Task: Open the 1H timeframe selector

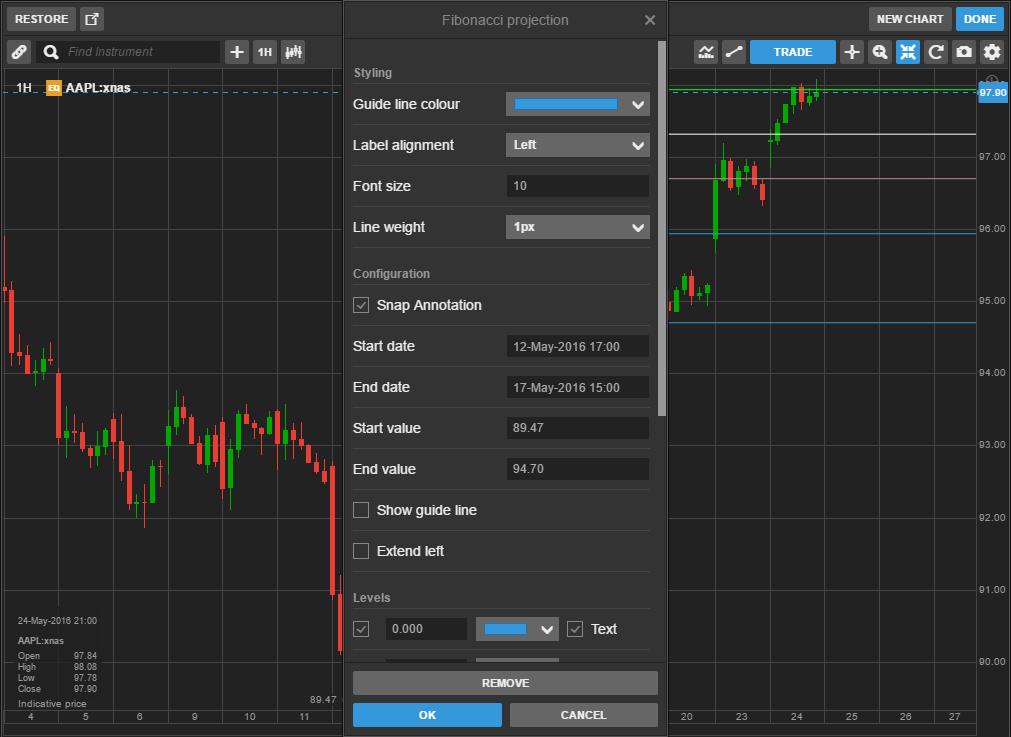Action: coord(265,52)
